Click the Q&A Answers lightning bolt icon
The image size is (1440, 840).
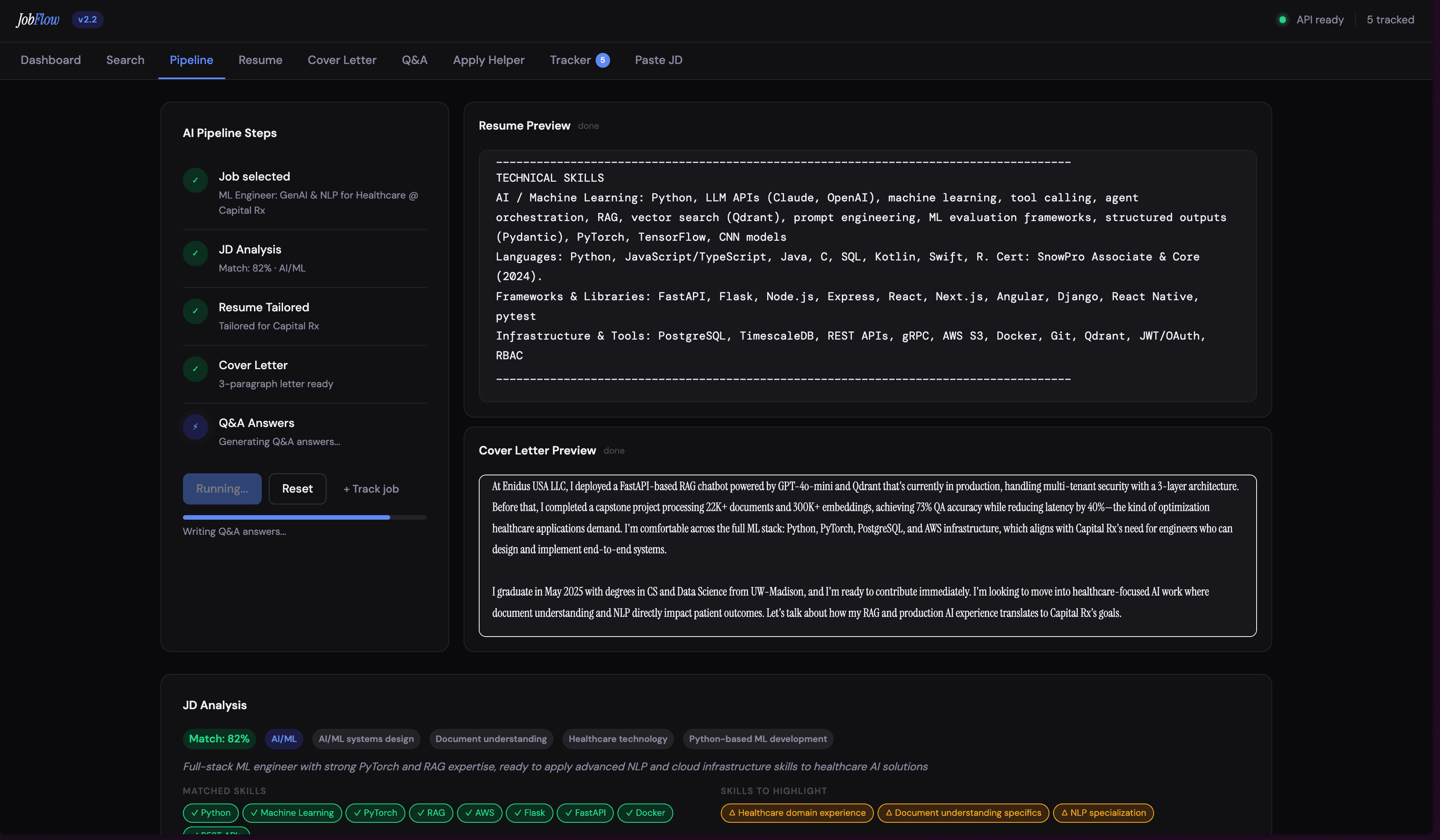(x=195, y=426)
